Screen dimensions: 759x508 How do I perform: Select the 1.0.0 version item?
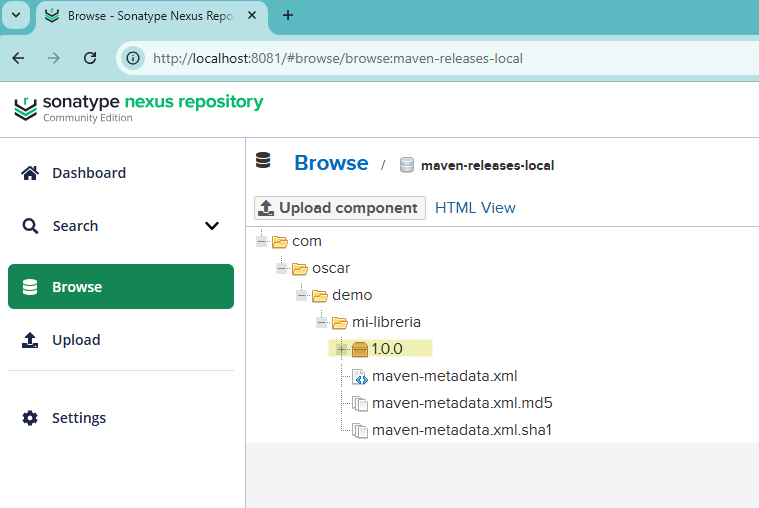coord(387,349)
